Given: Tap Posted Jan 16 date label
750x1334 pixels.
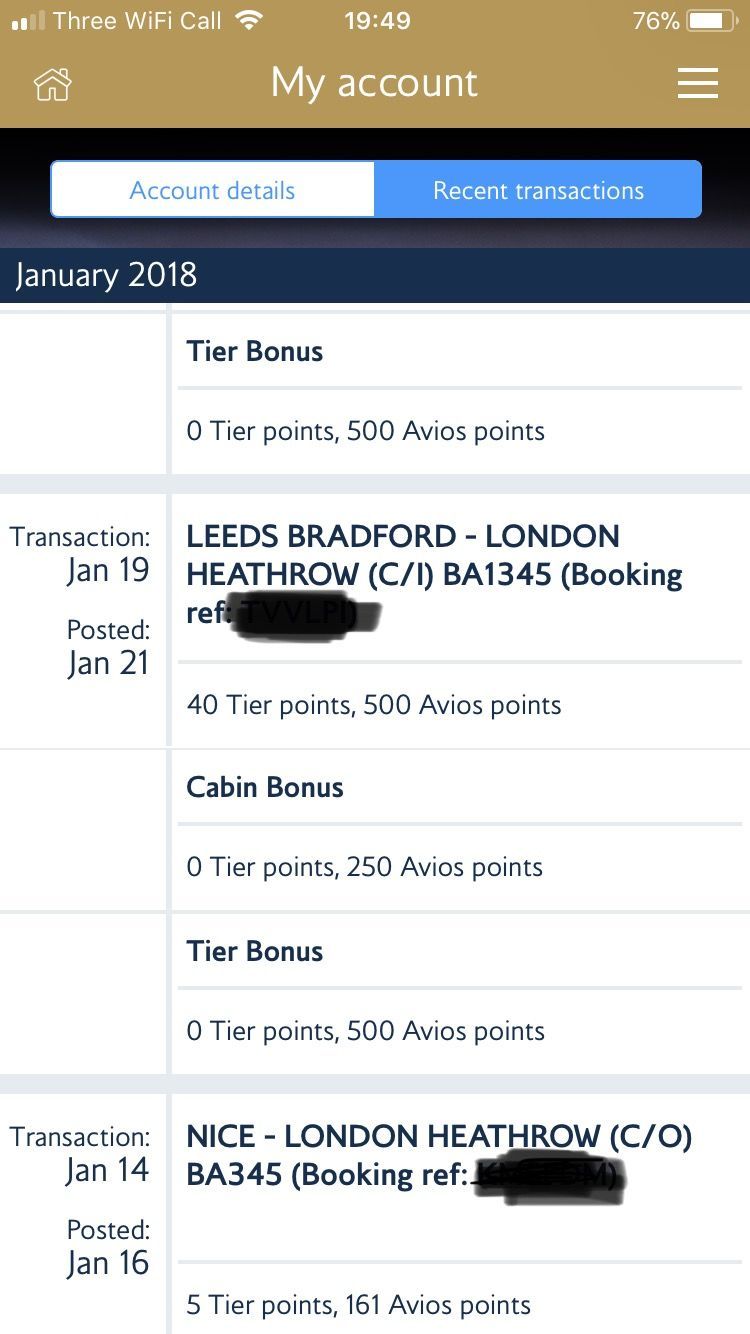Looking at the screenshot, I should click(108, 1247).
